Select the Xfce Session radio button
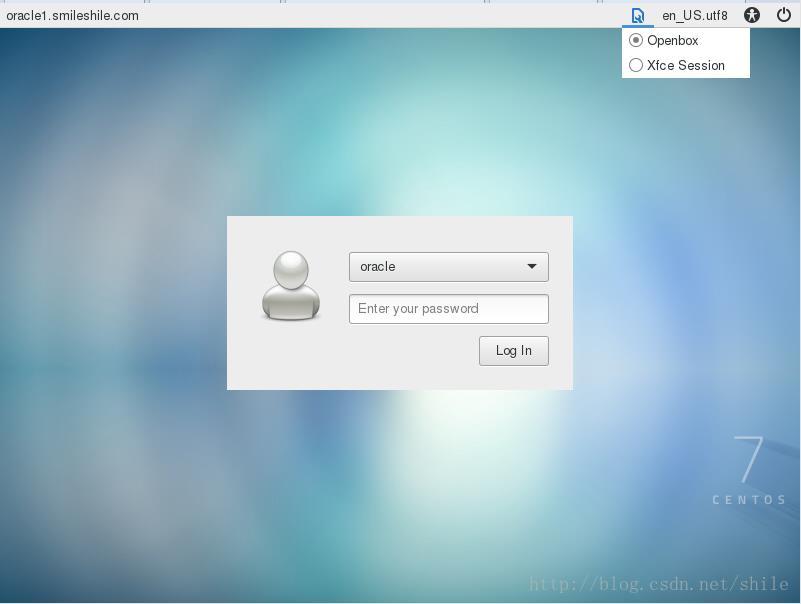The height and width of the screenshot is (604, 801). coord(636,65)
